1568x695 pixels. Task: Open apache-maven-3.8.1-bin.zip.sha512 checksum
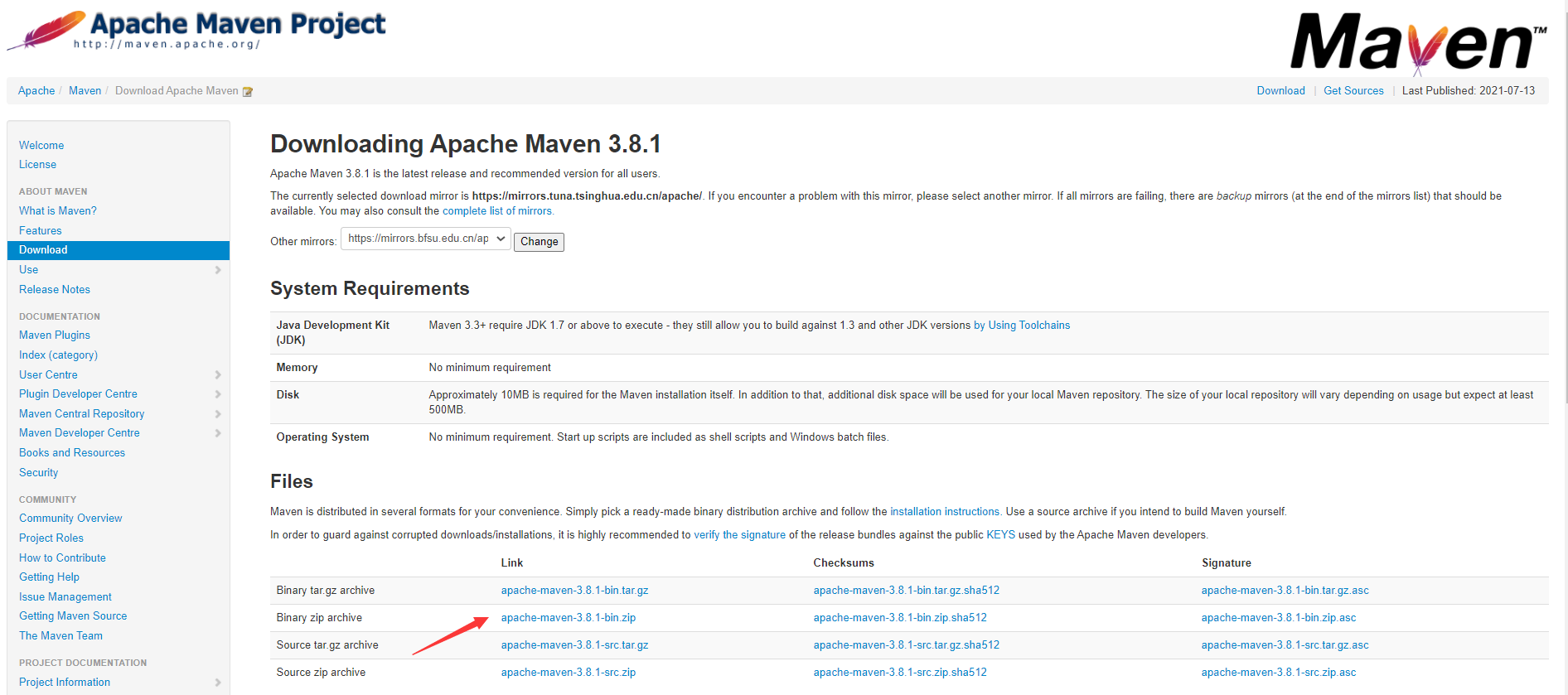pos(900,618)
